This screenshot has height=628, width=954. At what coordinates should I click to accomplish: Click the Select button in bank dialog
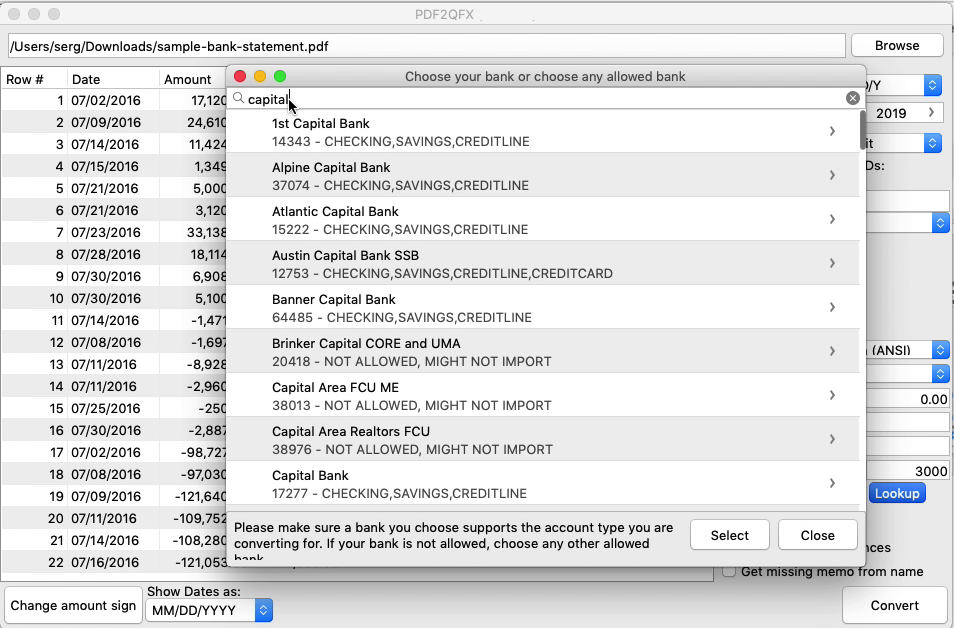pyautogui.click(x=729, y=535)
